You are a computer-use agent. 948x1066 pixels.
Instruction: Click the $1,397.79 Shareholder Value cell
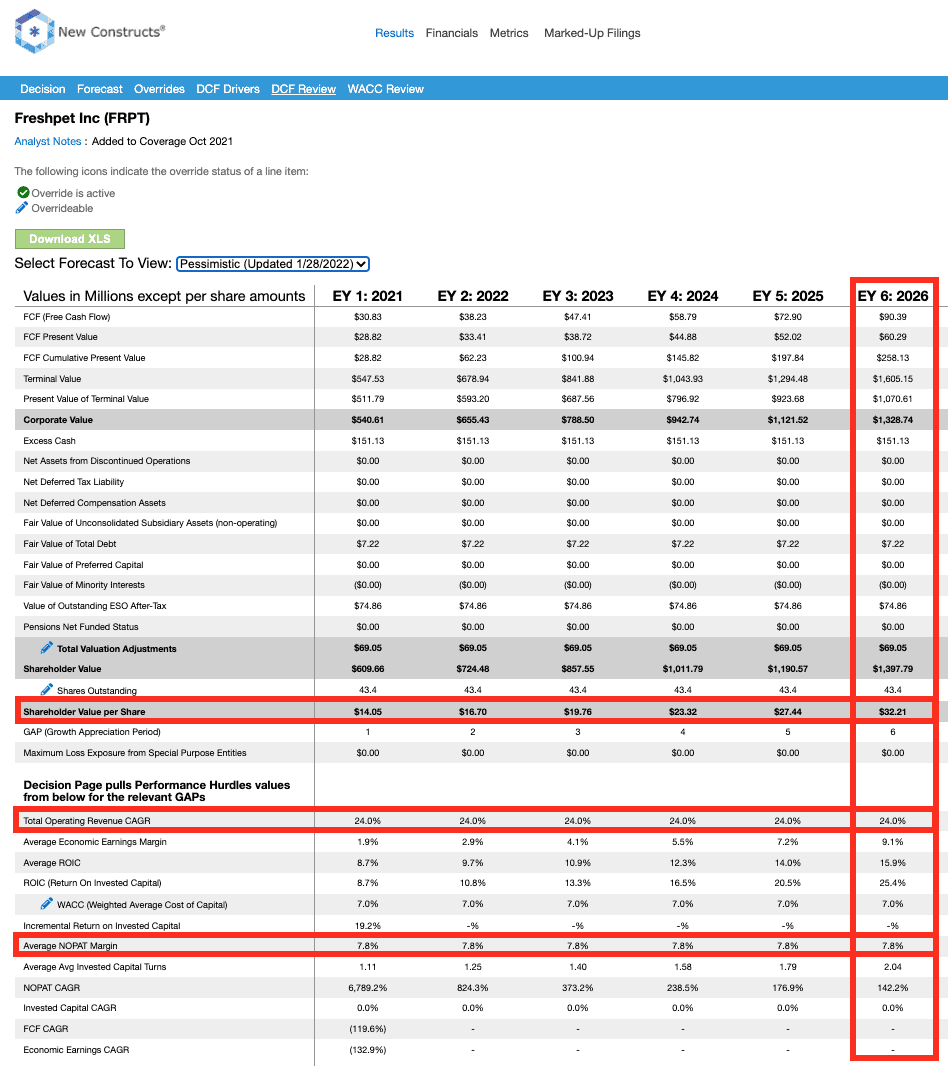tap(893, 669)
